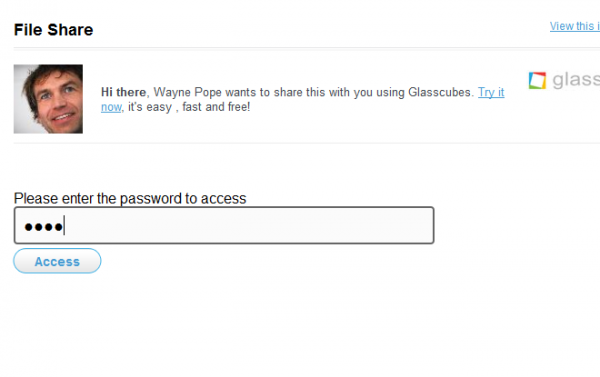Focus the password input field

pyautogui.click(x=224, y=225)
